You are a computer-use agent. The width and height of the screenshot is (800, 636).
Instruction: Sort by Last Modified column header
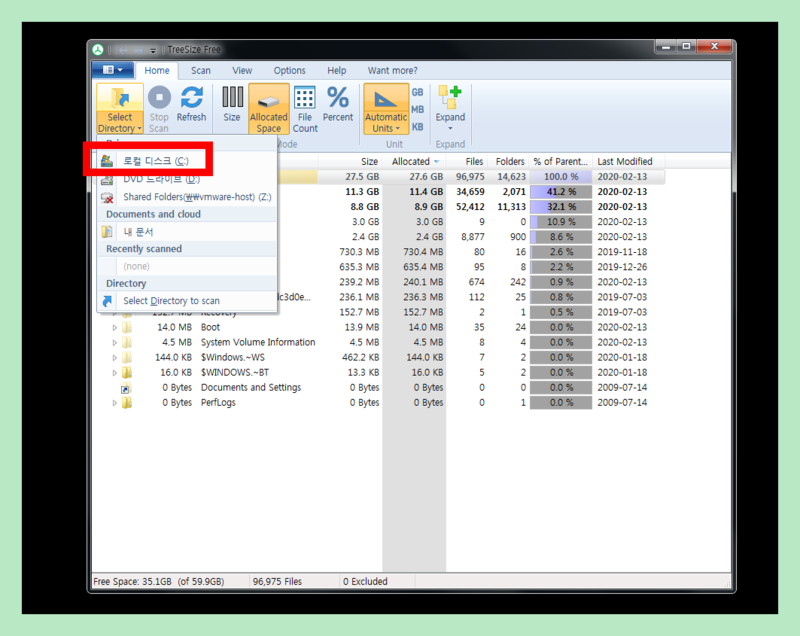pyautogui.click(x=629, y=162)
